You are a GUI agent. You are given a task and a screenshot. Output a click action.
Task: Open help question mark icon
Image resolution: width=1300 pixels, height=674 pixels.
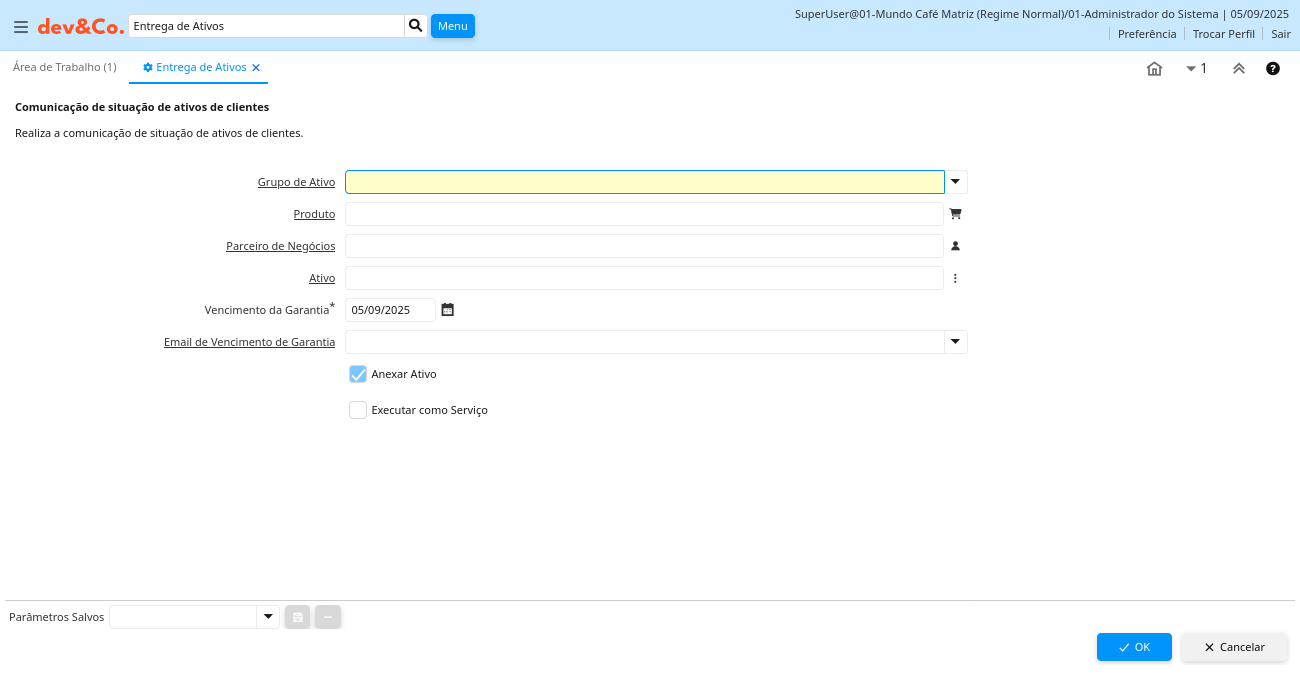[1273, 69]
